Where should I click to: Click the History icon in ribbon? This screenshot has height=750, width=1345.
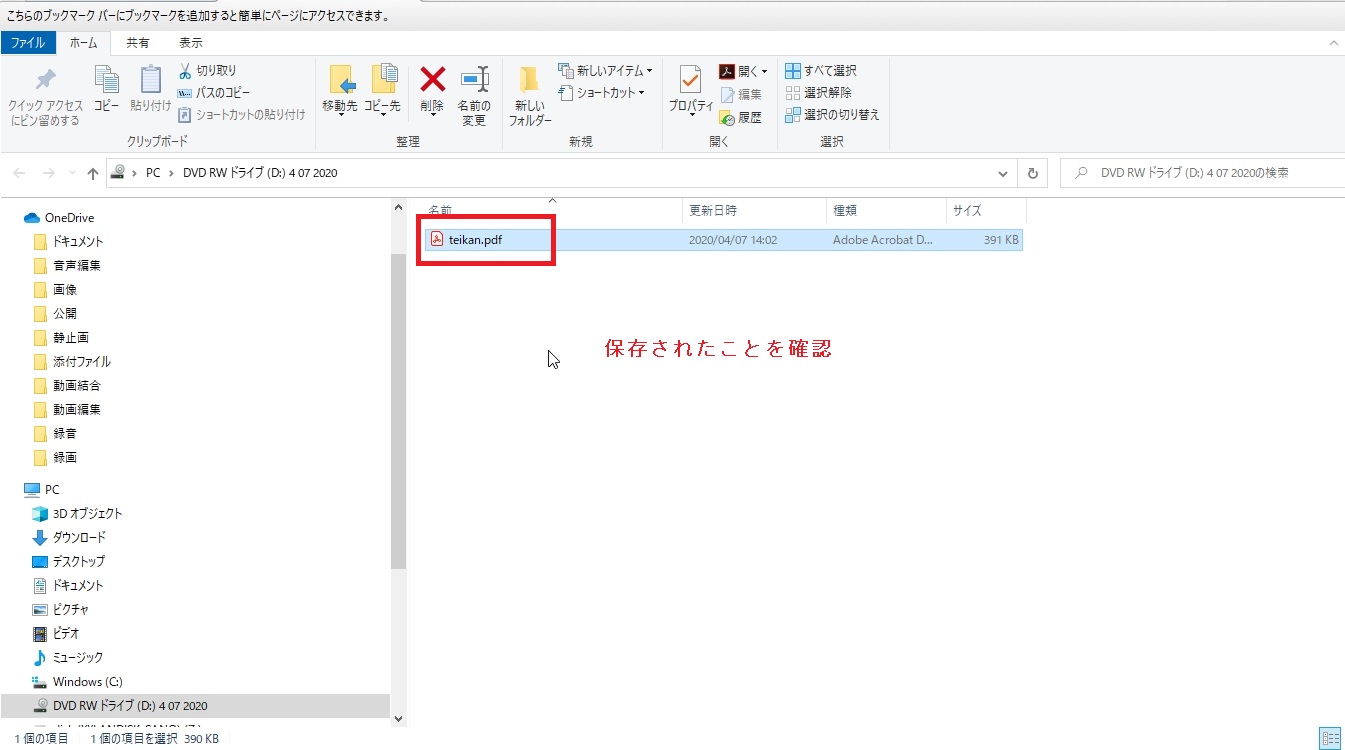tap(740, 117)
